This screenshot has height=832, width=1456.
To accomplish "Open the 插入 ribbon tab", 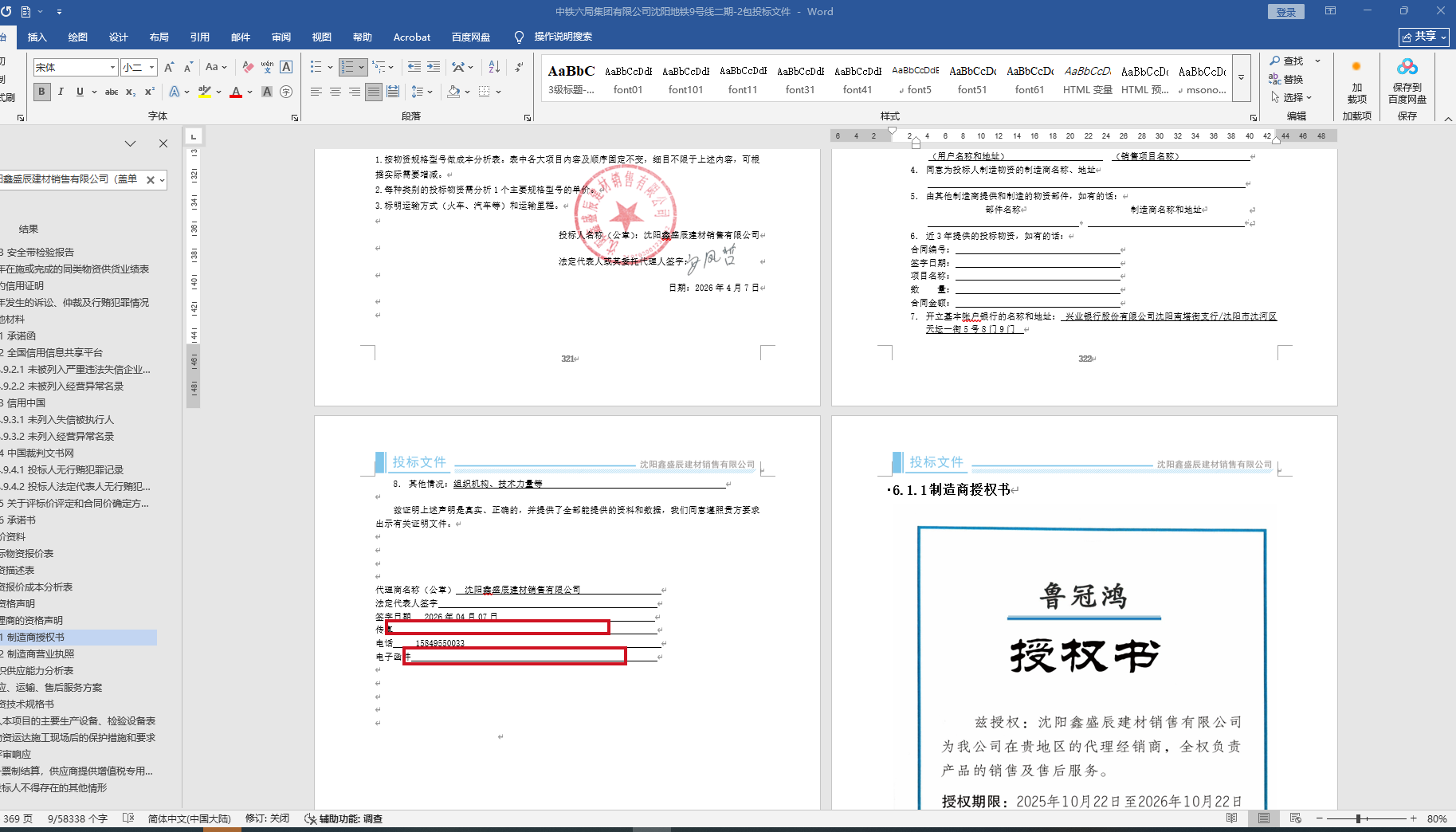I will (37, 37).
